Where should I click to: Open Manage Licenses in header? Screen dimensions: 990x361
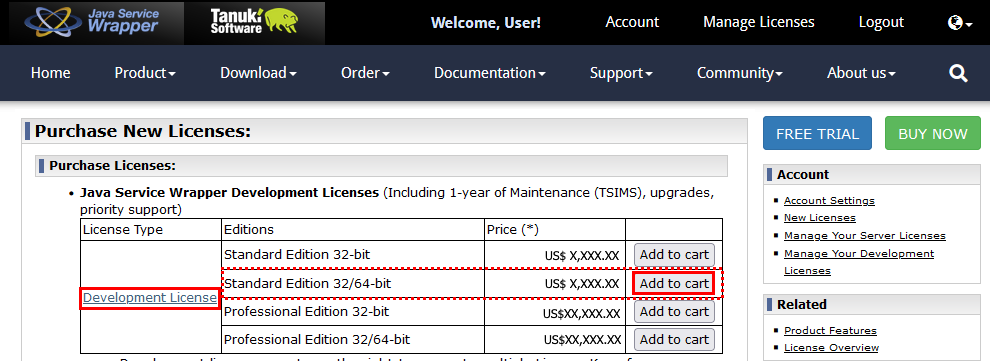tap(759, 22)
